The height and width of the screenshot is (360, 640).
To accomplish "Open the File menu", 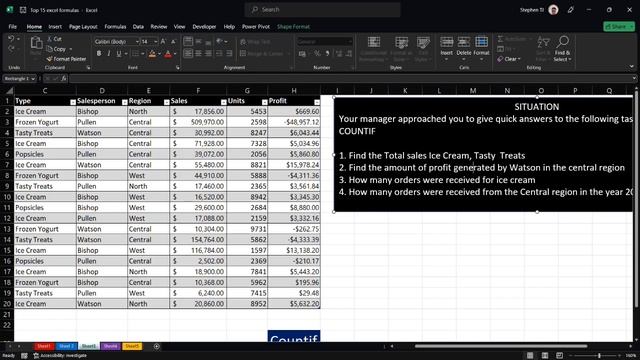I will [x=13, y=27].
